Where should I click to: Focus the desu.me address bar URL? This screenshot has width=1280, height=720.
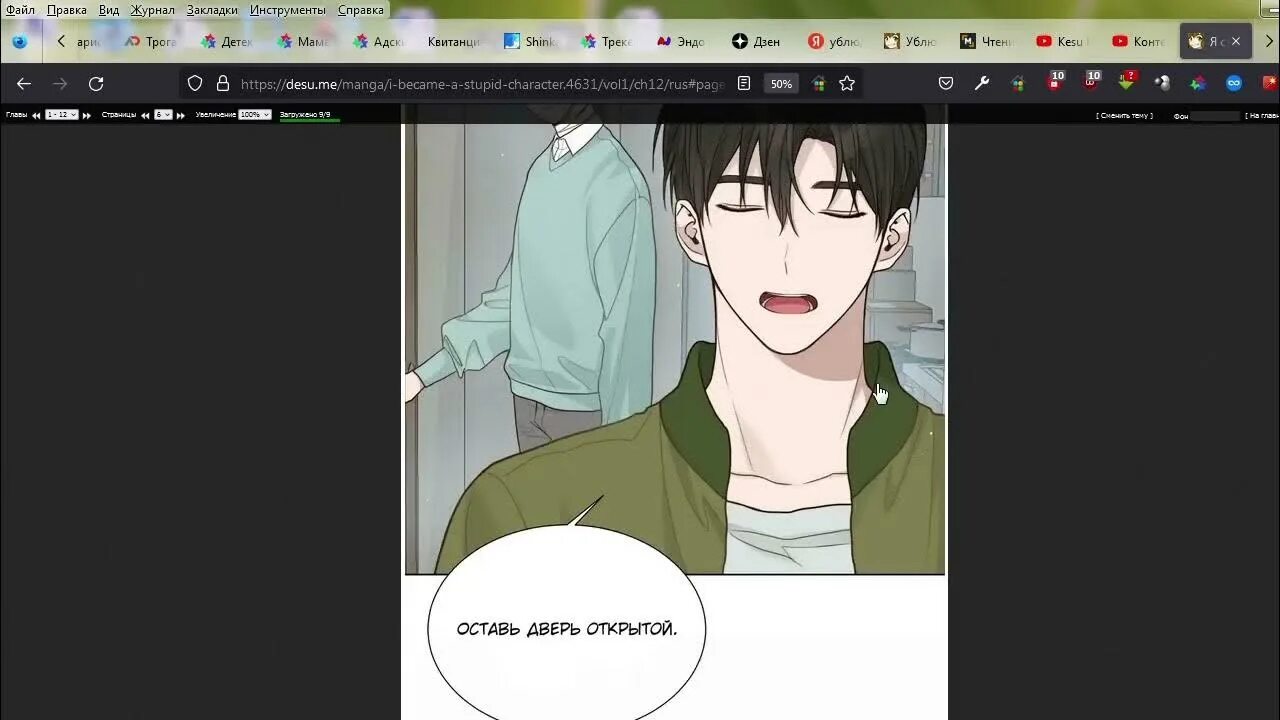(x=482, y=84)
